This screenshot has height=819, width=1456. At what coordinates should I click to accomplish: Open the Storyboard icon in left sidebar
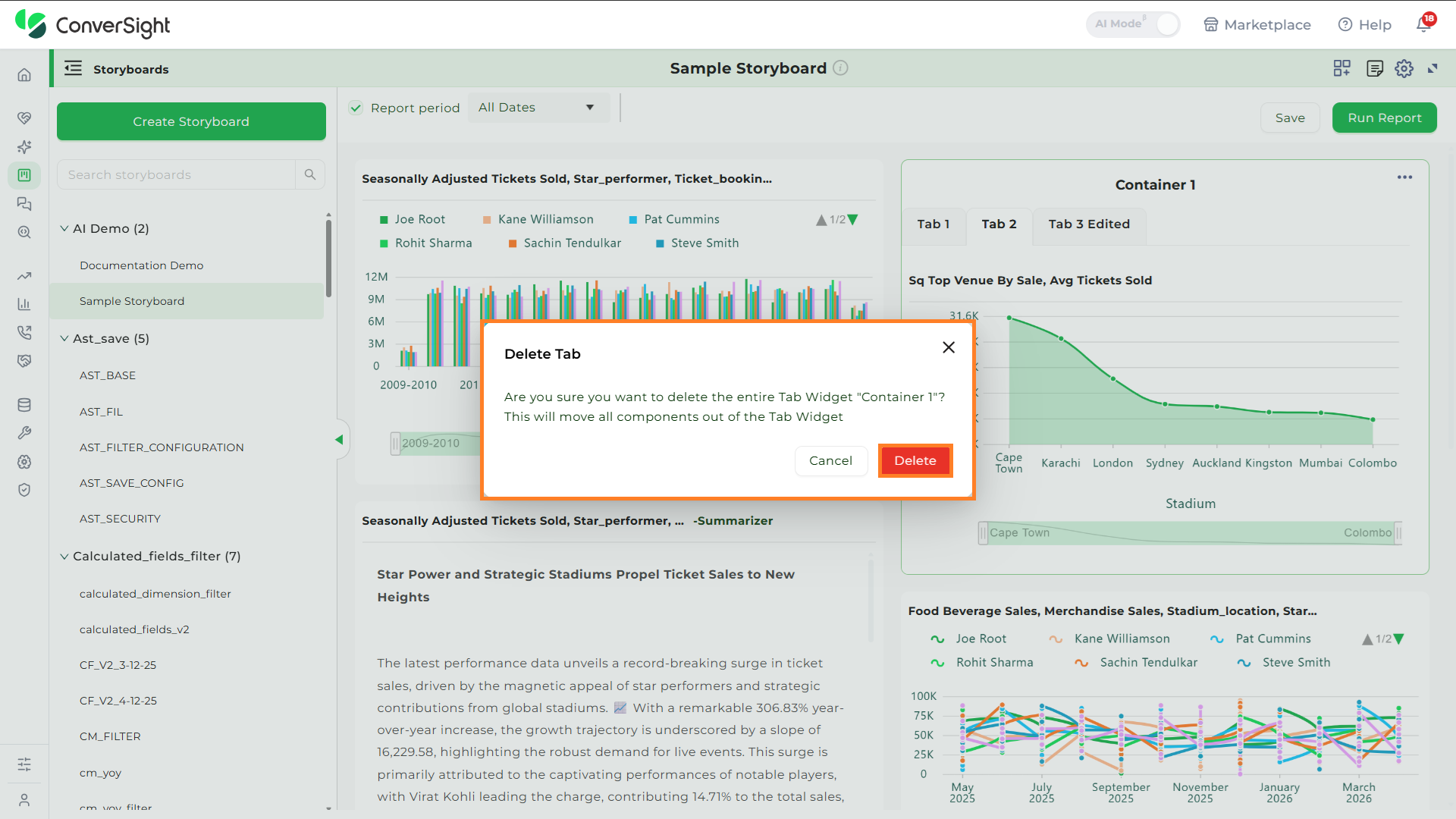(24, 175)
